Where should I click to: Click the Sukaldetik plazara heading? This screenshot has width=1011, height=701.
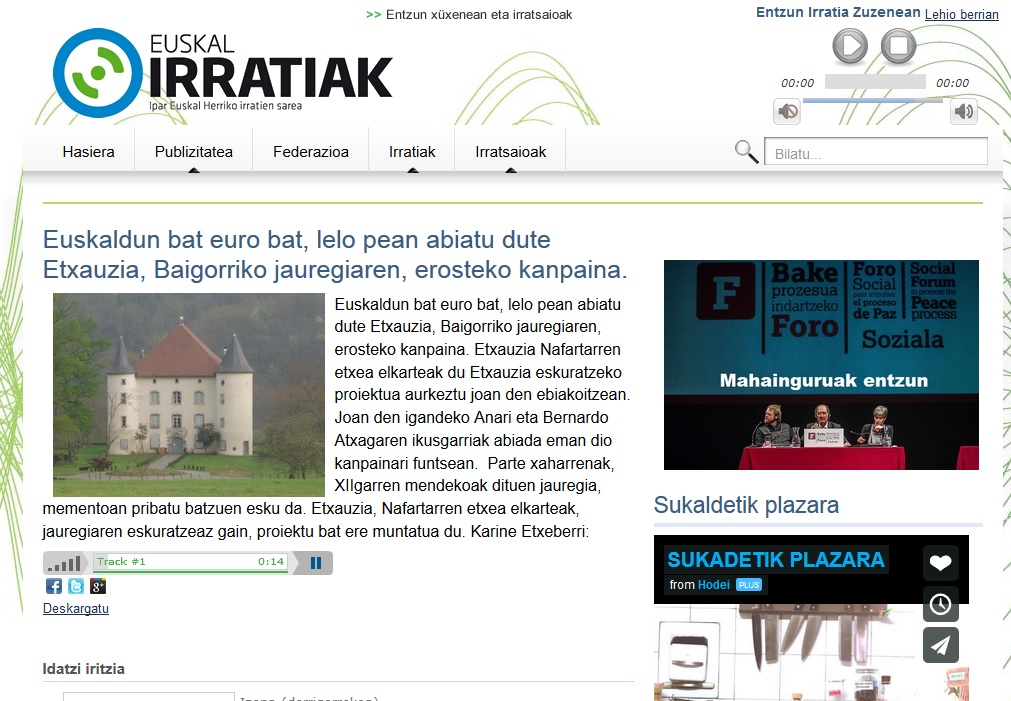point(746,505)
